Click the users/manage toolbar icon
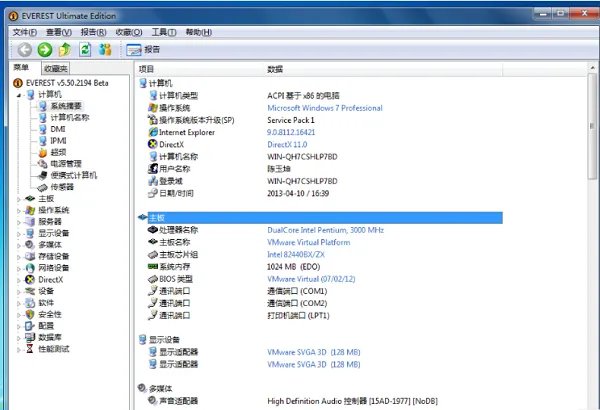 pyautogui.click(x=105, y=50)
